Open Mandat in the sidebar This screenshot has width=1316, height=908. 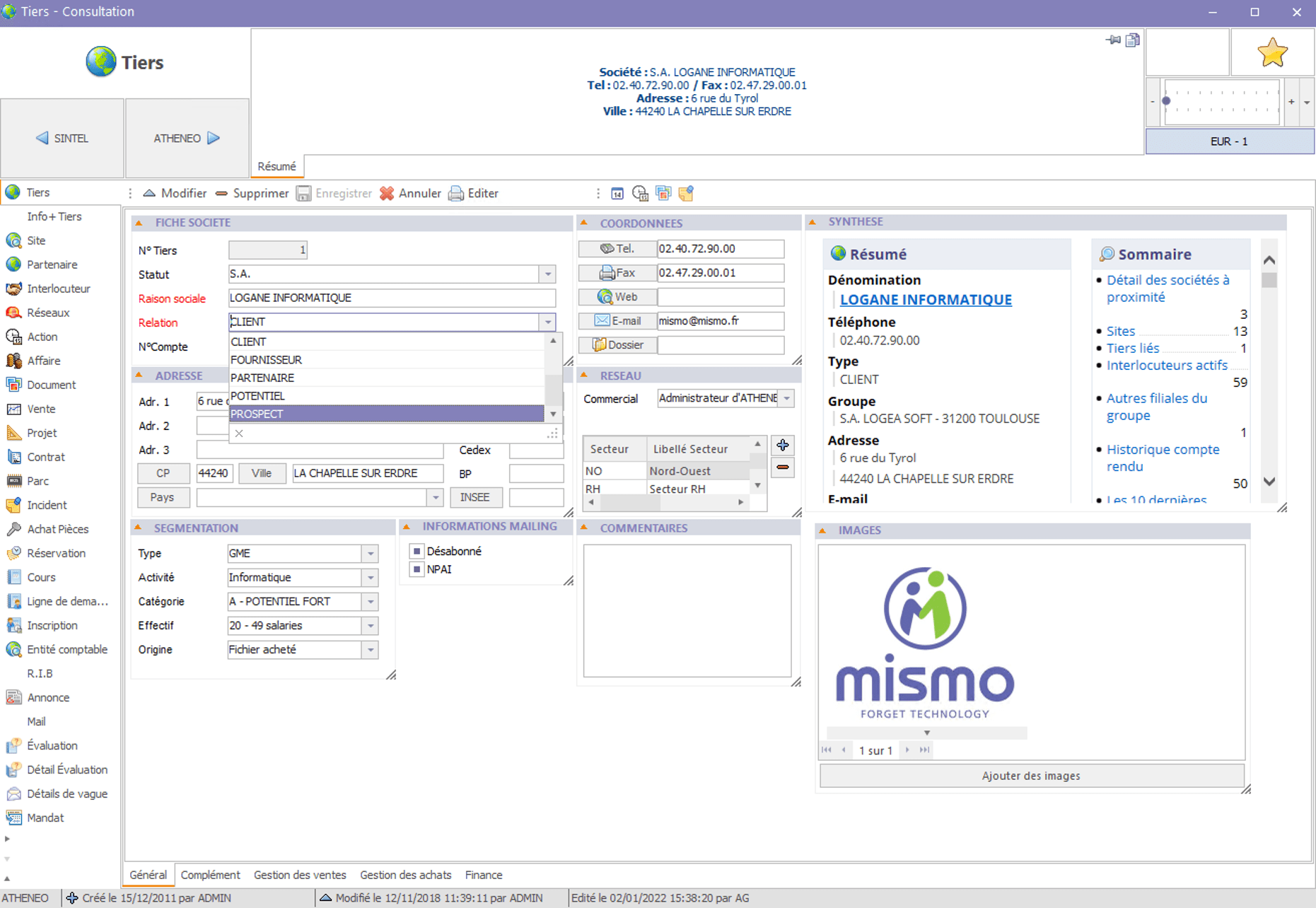(x=45, y=817)
